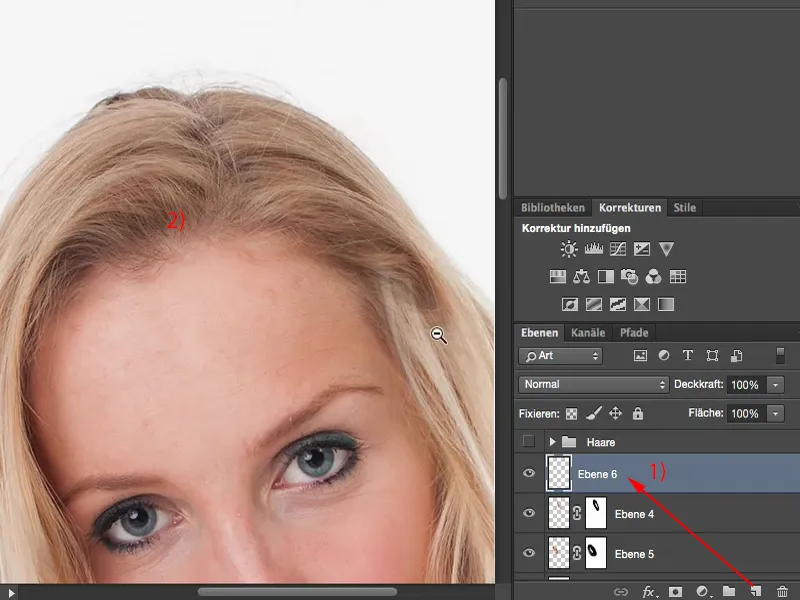Add a Photo Filter adjustment
The width and height of the screenshot is (800, 600).
click(x=630, y=277)
